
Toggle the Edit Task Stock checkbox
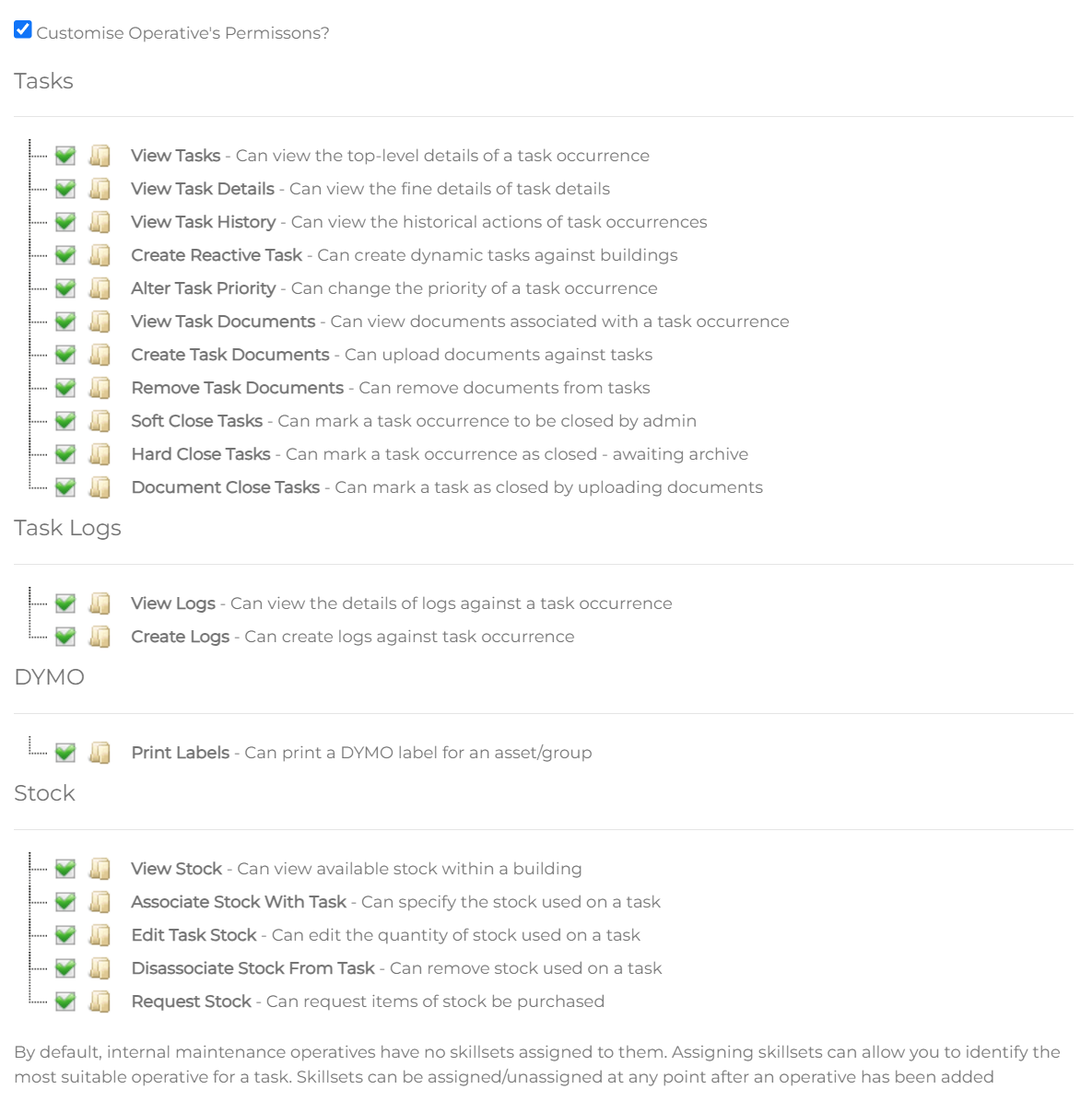tap(65, 934)
